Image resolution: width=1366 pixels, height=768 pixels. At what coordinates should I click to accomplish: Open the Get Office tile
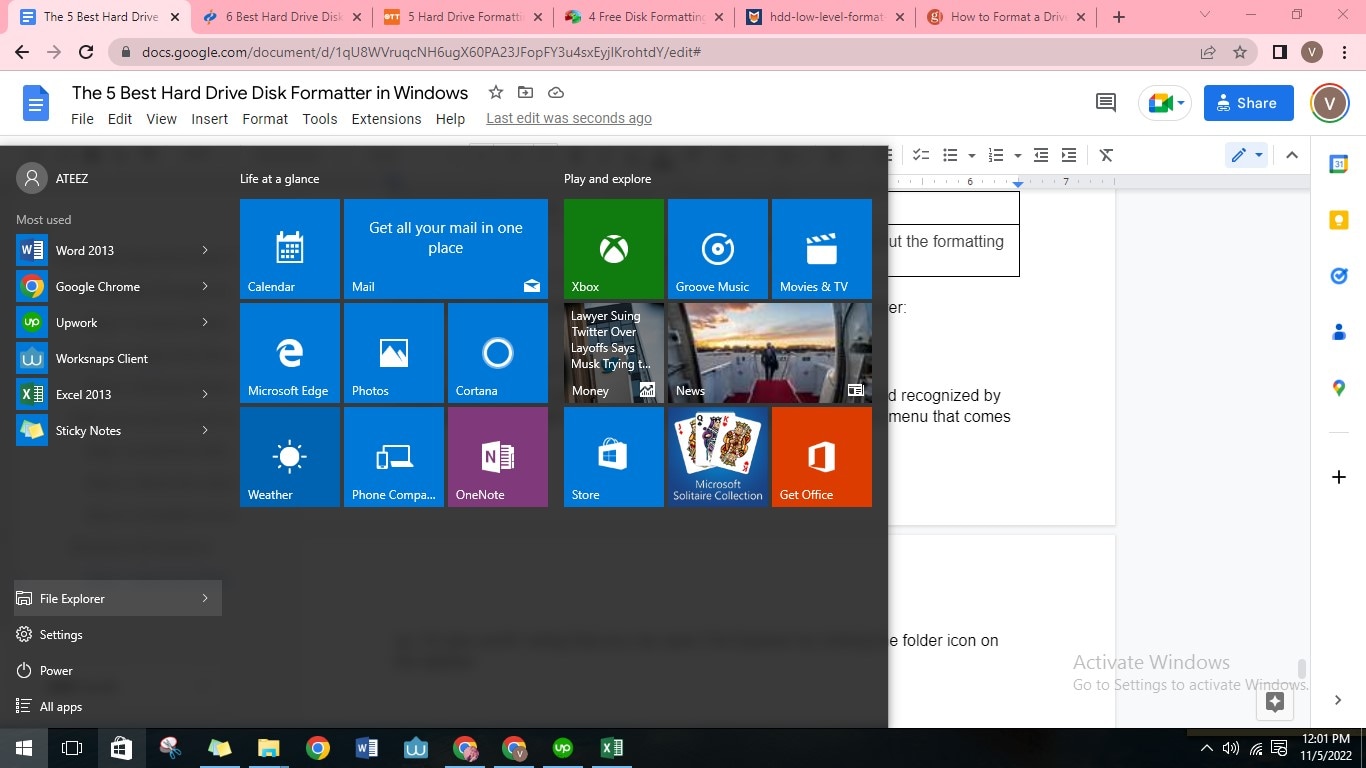tap(822, 457)
